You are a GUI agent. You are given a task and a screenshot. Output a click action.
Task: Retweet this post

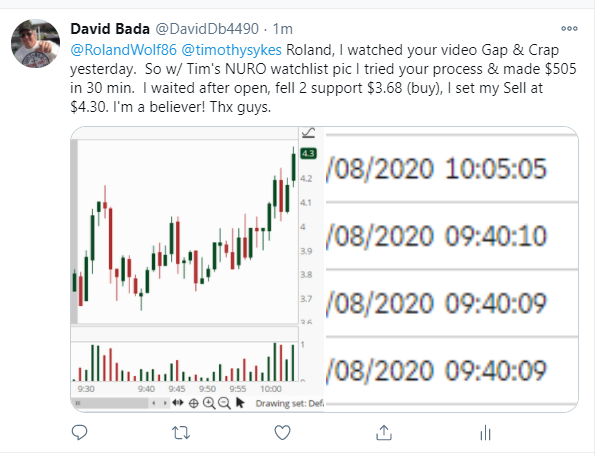tap(181, 432)
